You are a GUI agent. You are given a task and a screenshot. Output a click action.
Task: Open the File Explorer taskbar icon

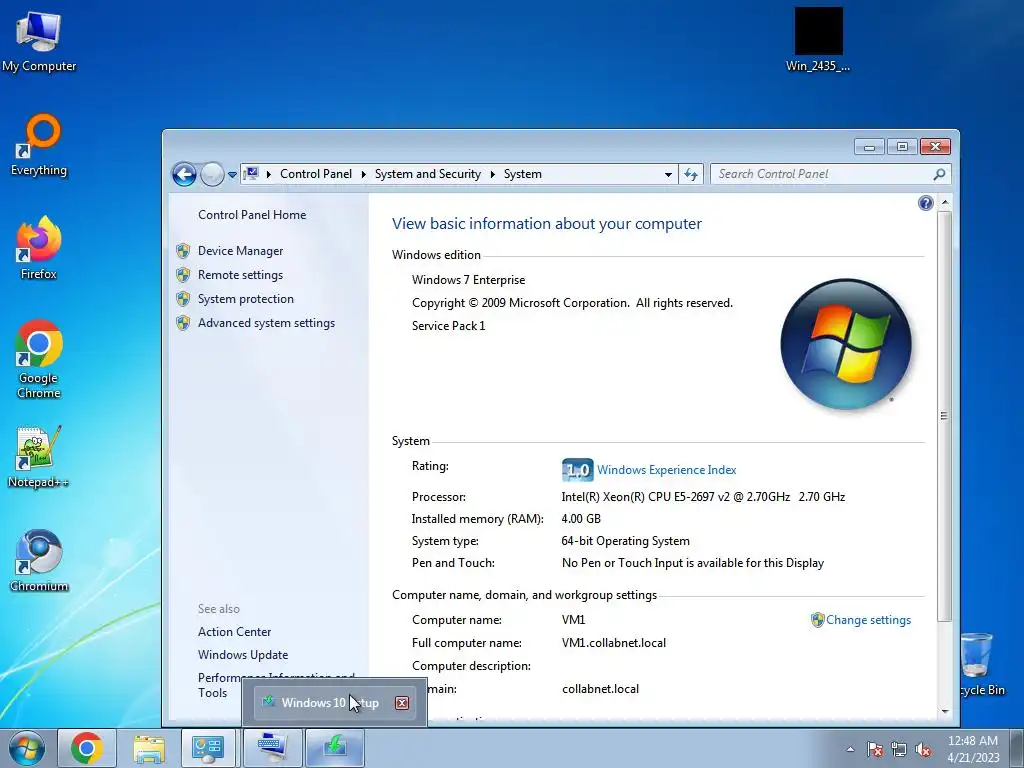149,748
